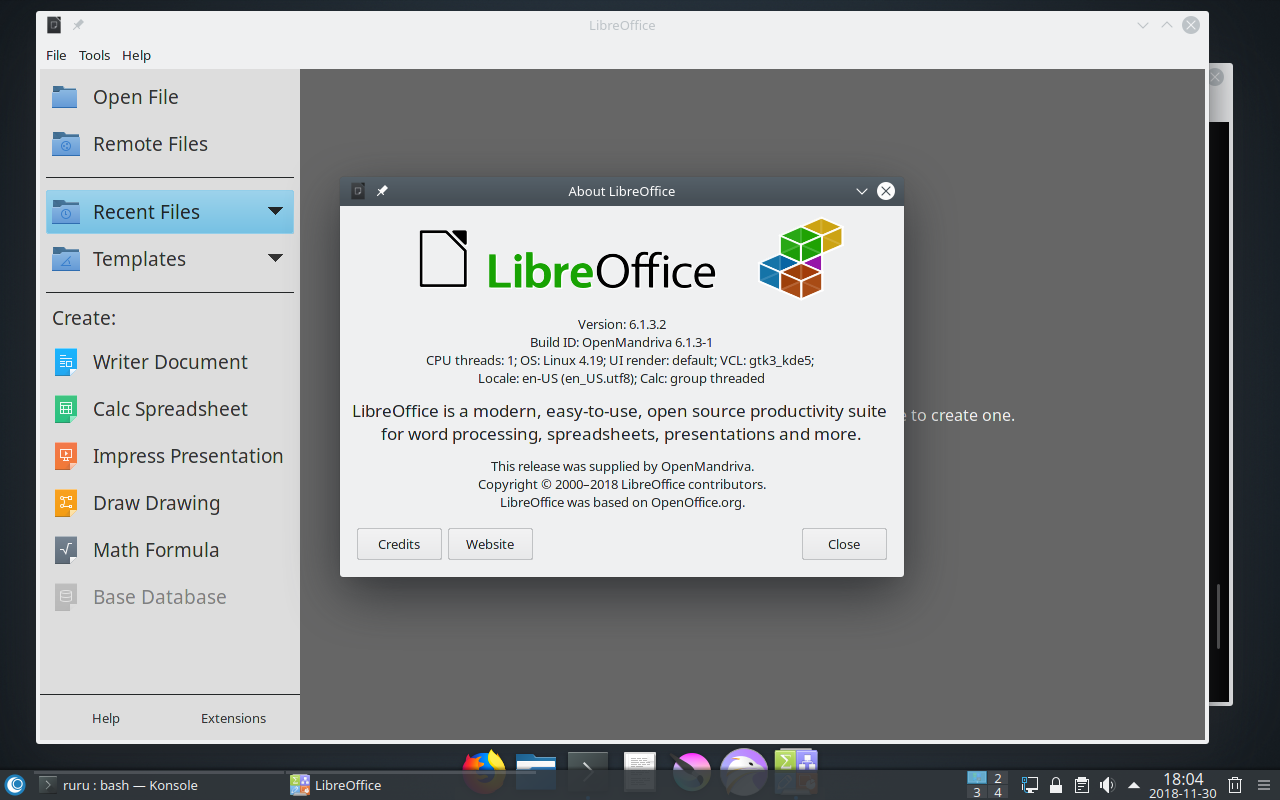Viewport: 1280px width, 800px height.
Task: Click the calculator network icon in the dock
Action: tap(796, 771)
